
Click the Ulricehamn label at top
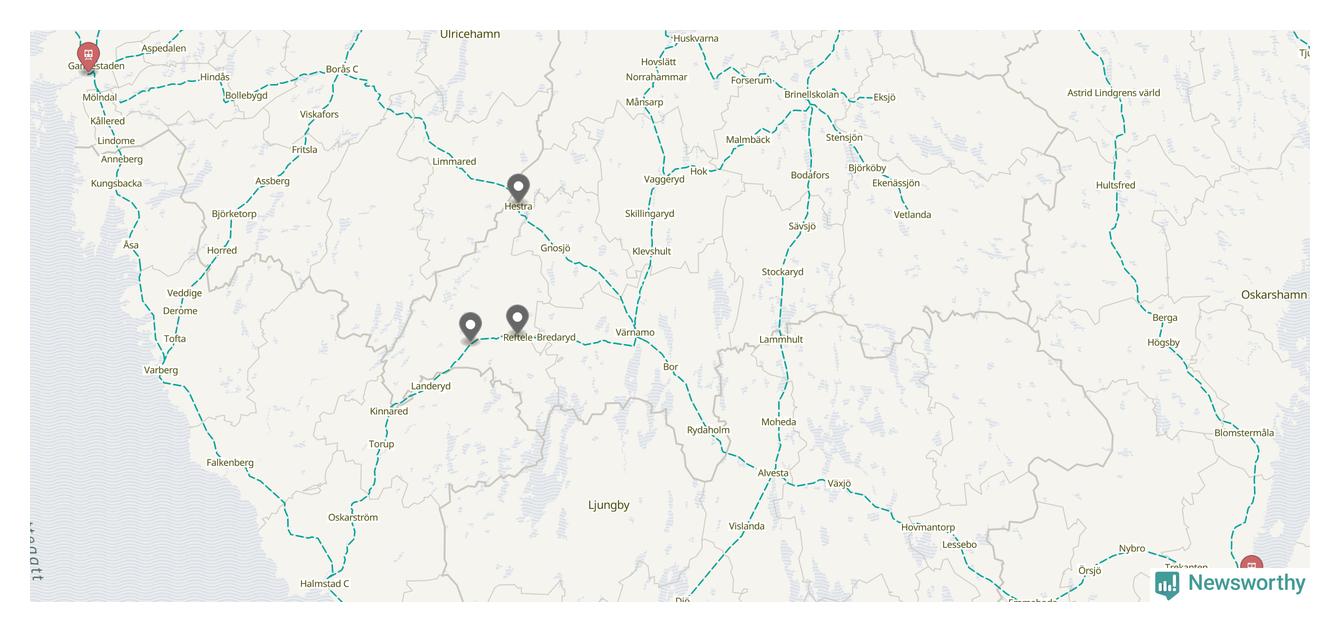pyautogui.click(x=470, y=34)
